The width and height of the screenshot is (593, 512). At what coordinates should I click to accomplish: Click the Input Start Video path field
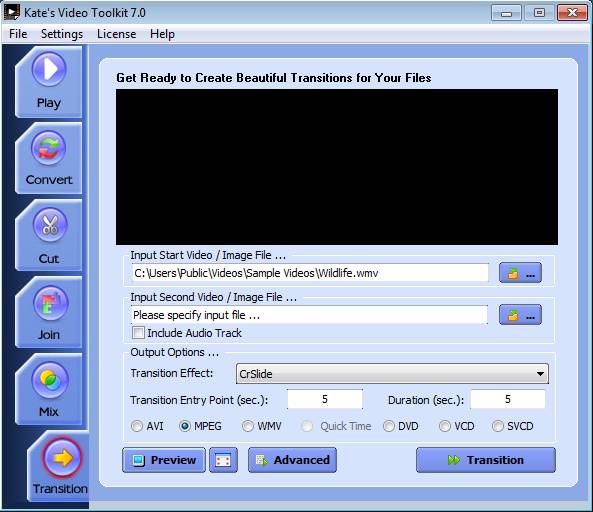tap(310, 273)
